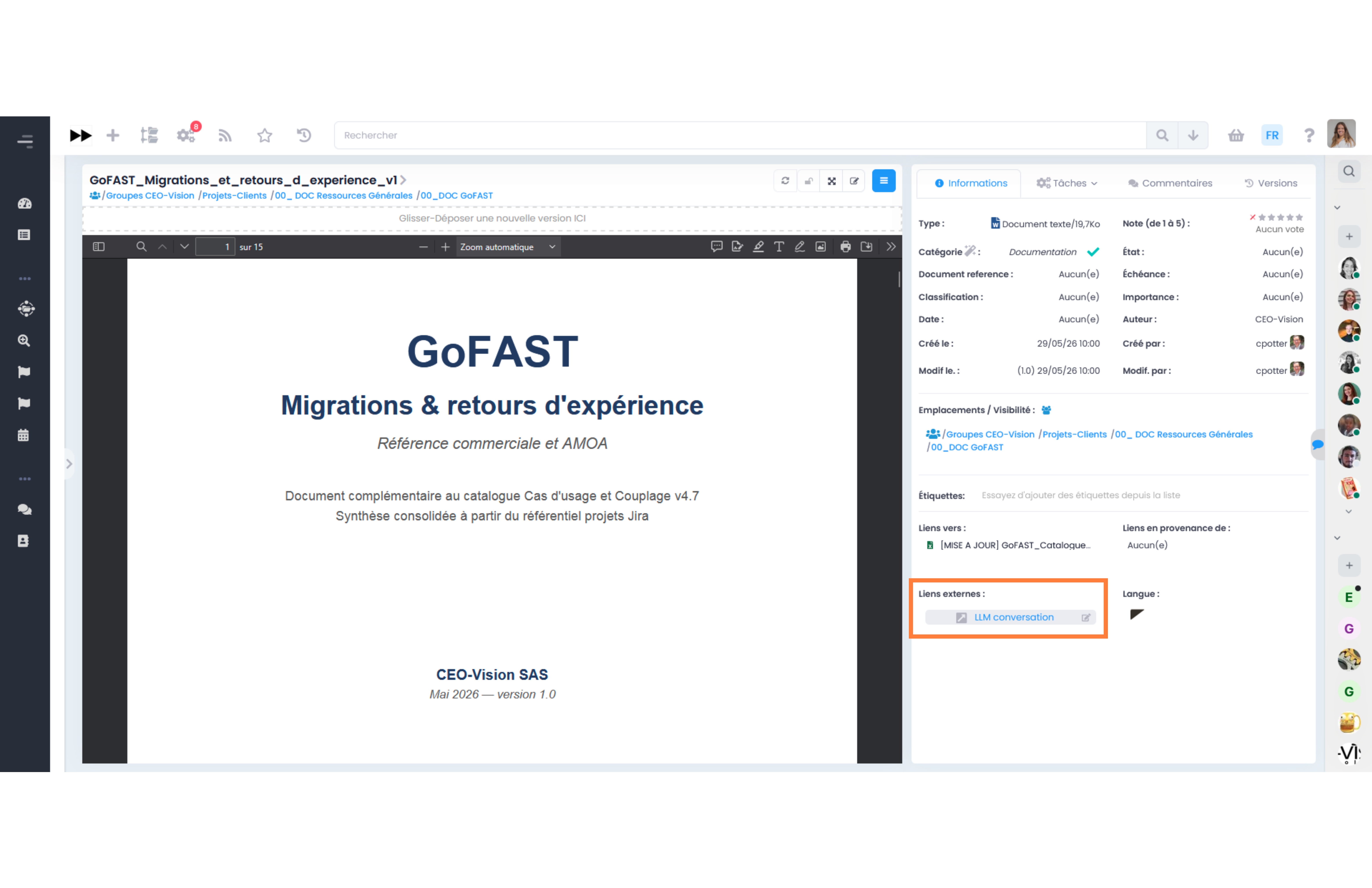The width and height of the screenshot is (1372, 888).
Task: Open the activity list icon in sidebar
Action: pos(24,235)
